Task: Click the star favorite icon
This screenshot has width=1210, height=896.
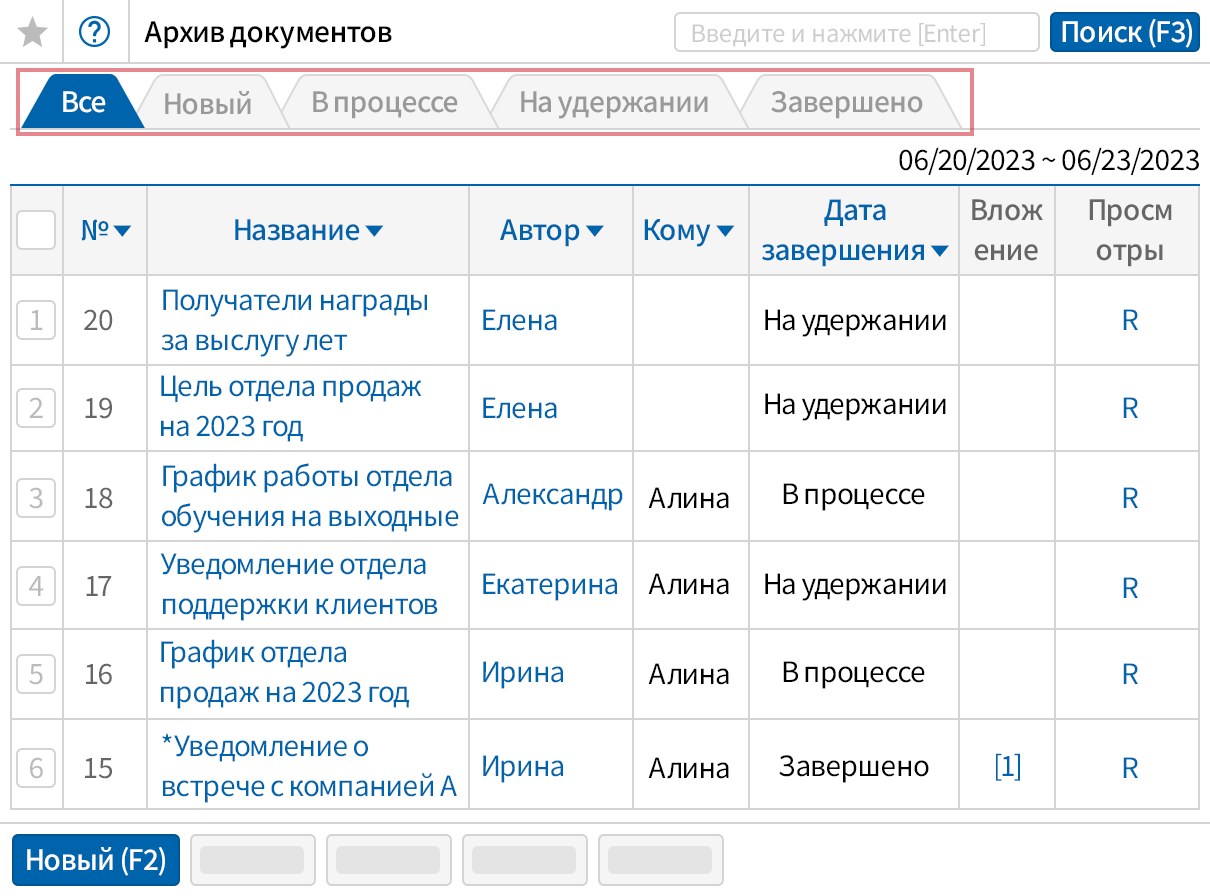Action: click(x=31, y=31)
